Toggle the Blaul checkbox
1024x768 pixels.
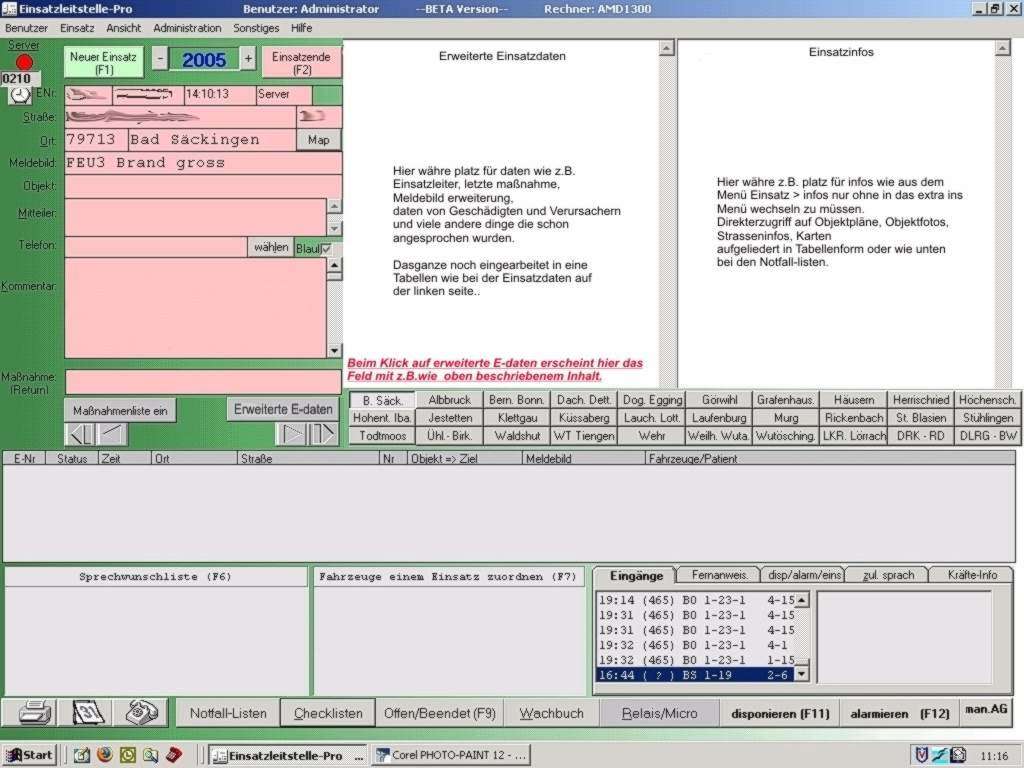326,248
